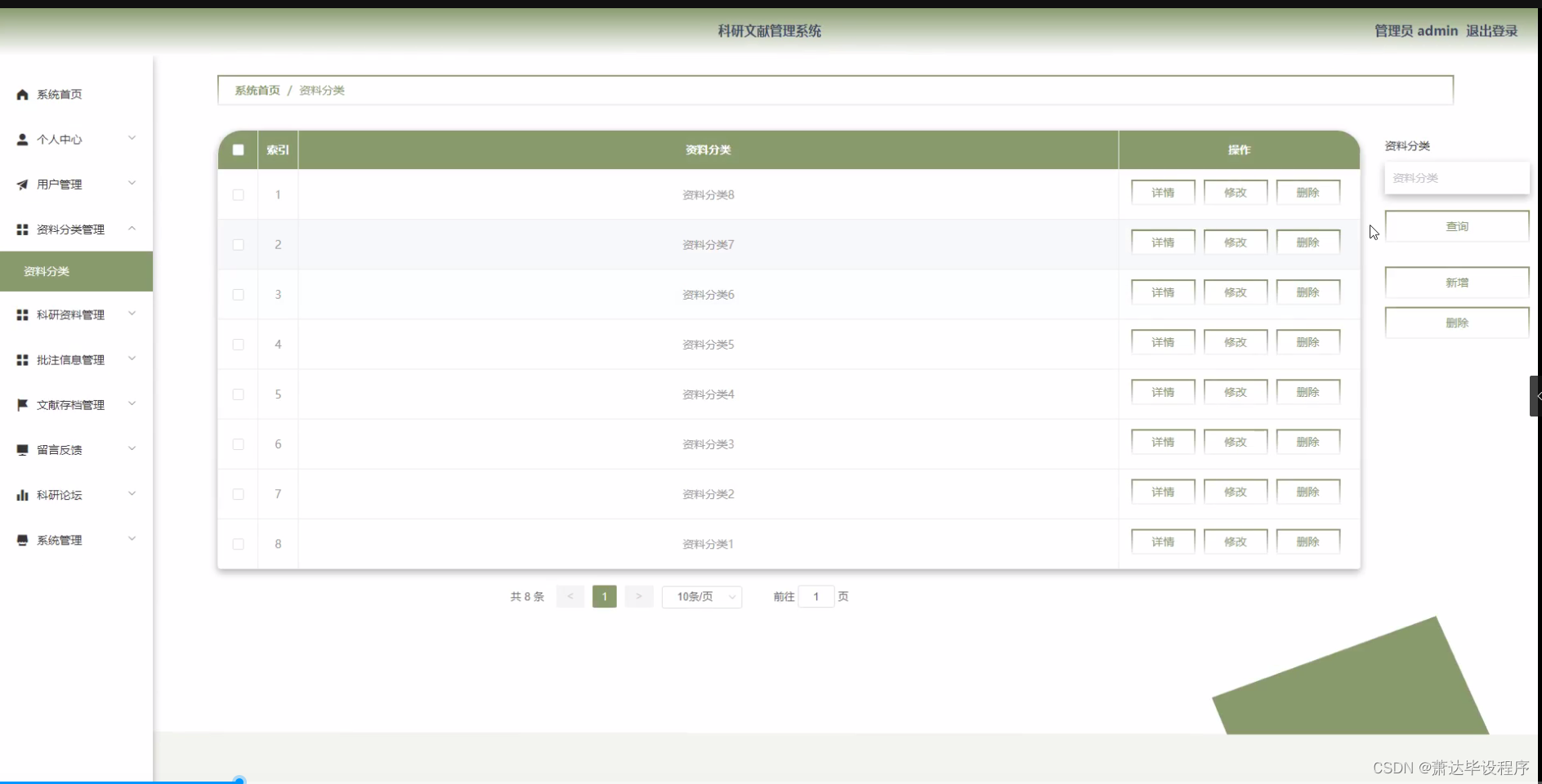Click the home icon beside 系统首页
Viewport: 1542px width, 784px height.
(22, 95)
